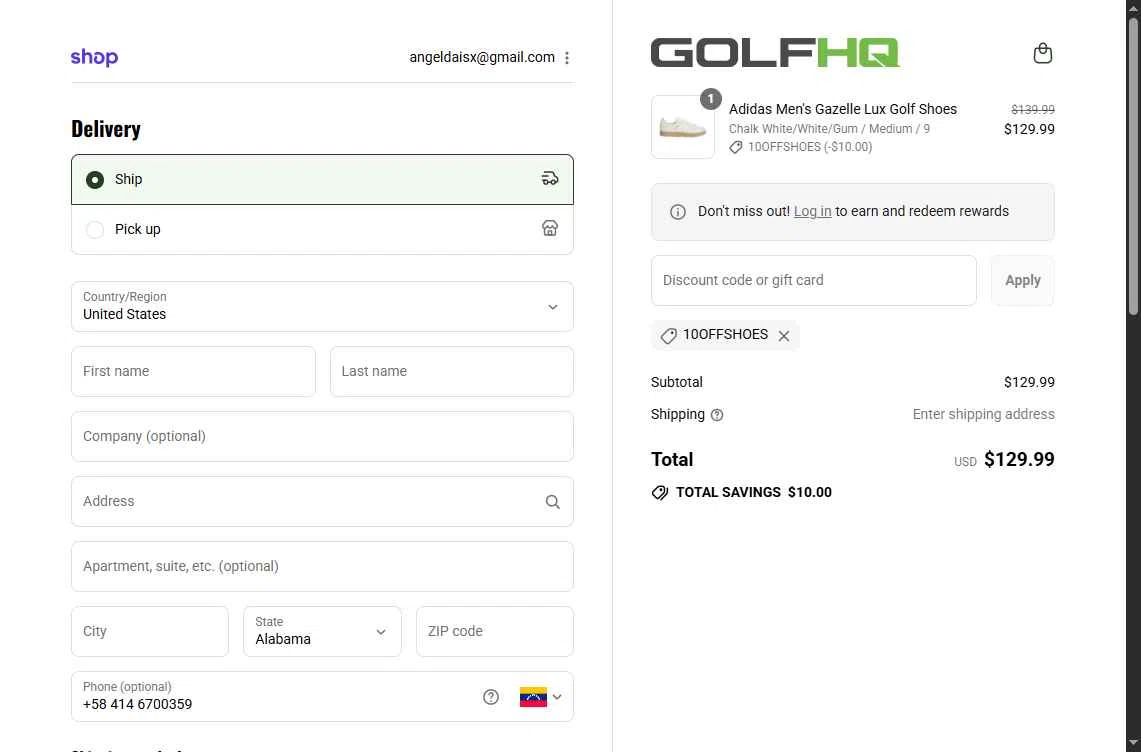Click the delivery truck icon in Ship option
Viewport: 1141px width, 752px height.
point(549,178)
